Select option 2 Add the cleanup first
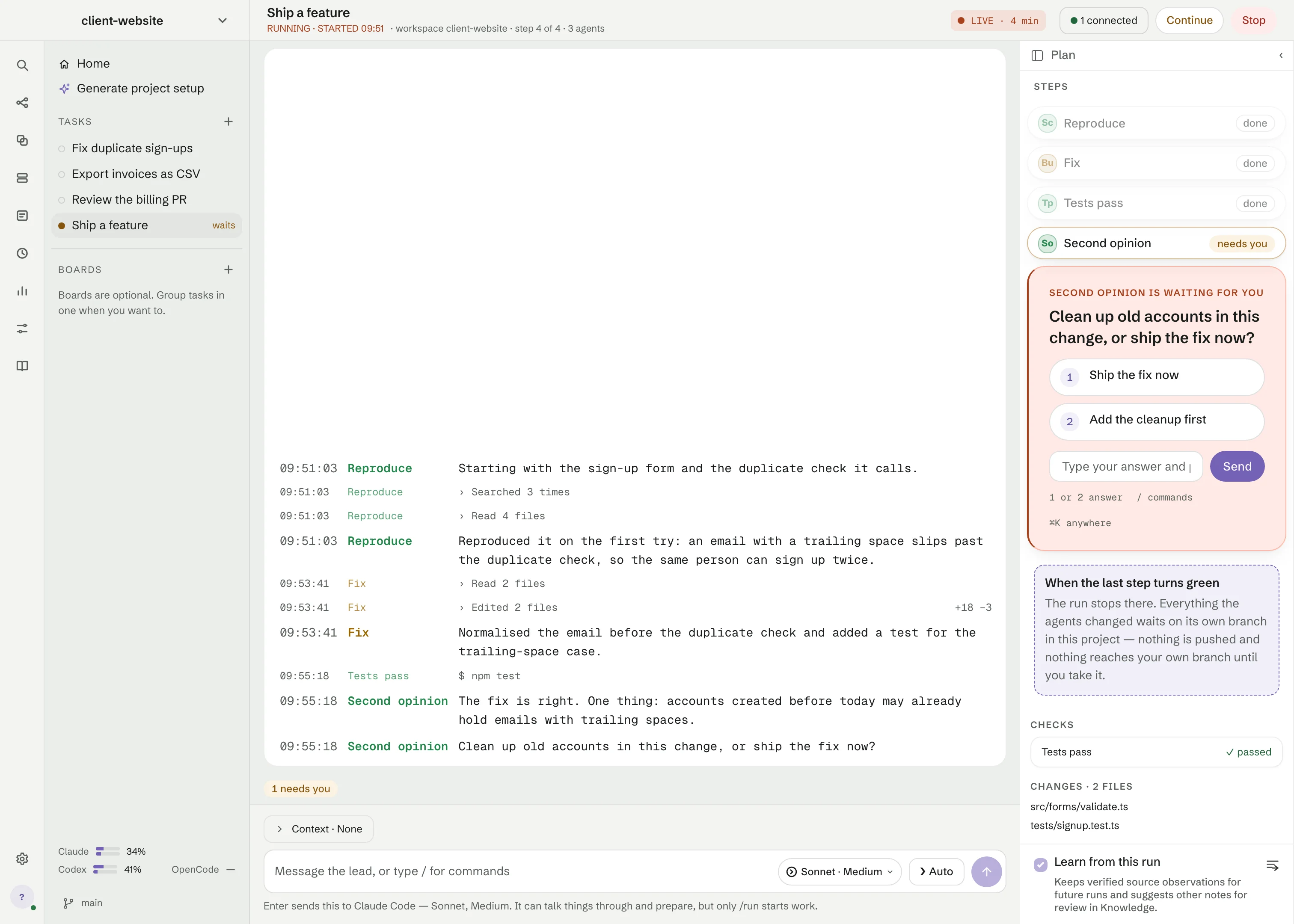The image size is (1294, 924). tap(1156, 422)
